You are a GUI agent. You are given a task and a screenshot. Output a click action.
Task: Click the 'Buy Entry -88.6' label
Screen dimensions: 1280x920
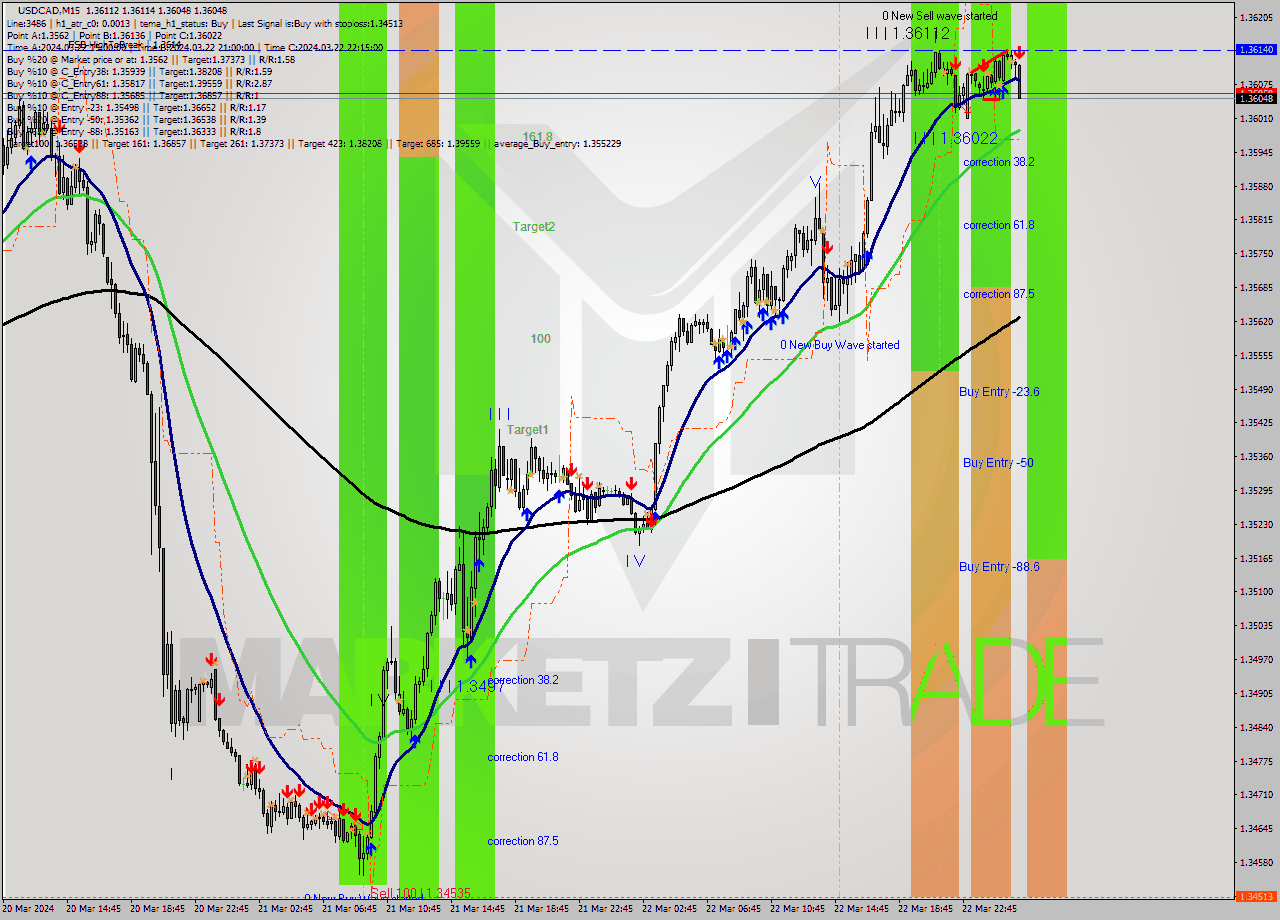point(999,567)
